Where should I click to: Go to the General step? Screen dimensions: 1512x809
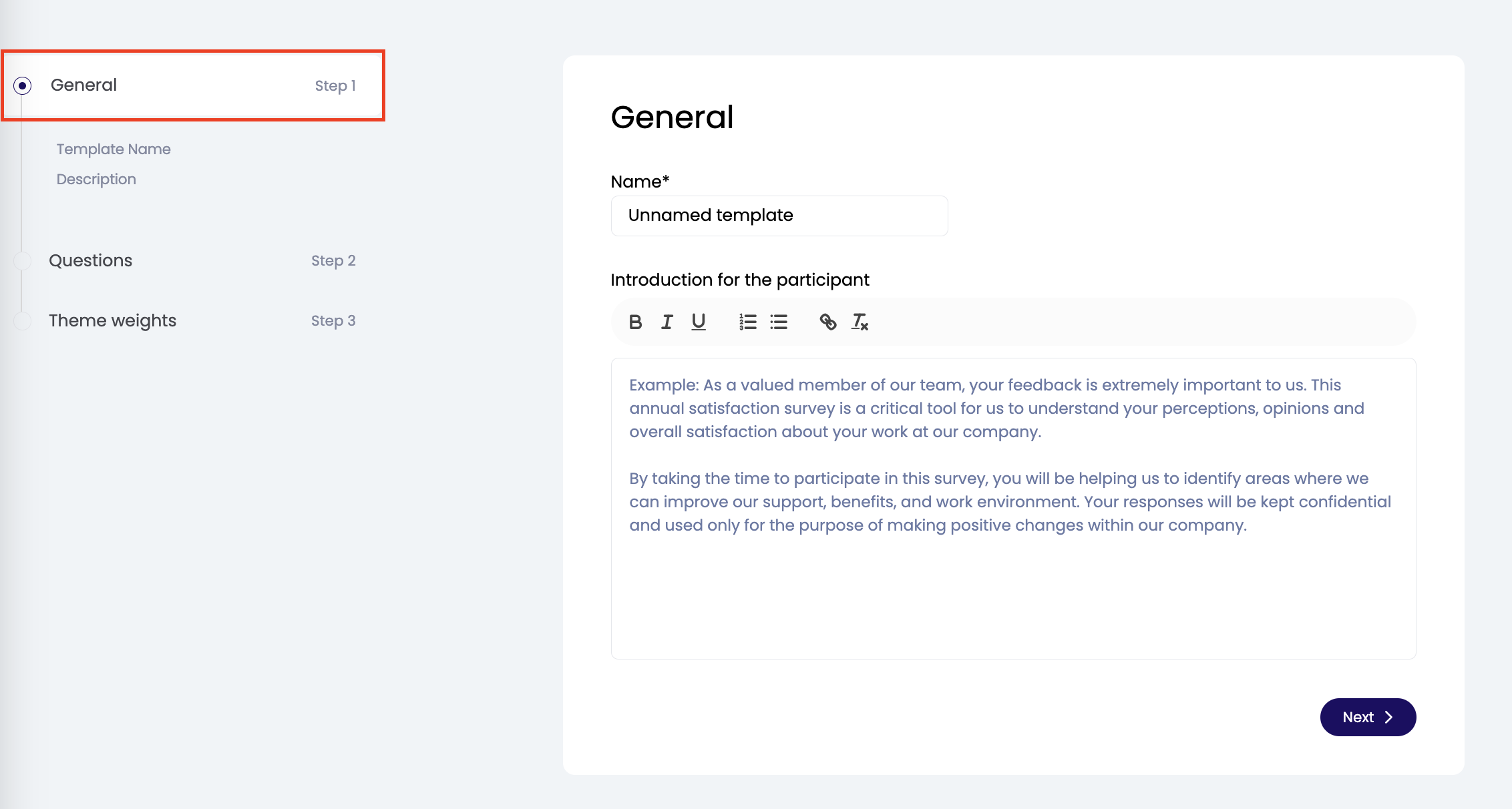click(84, 85)
